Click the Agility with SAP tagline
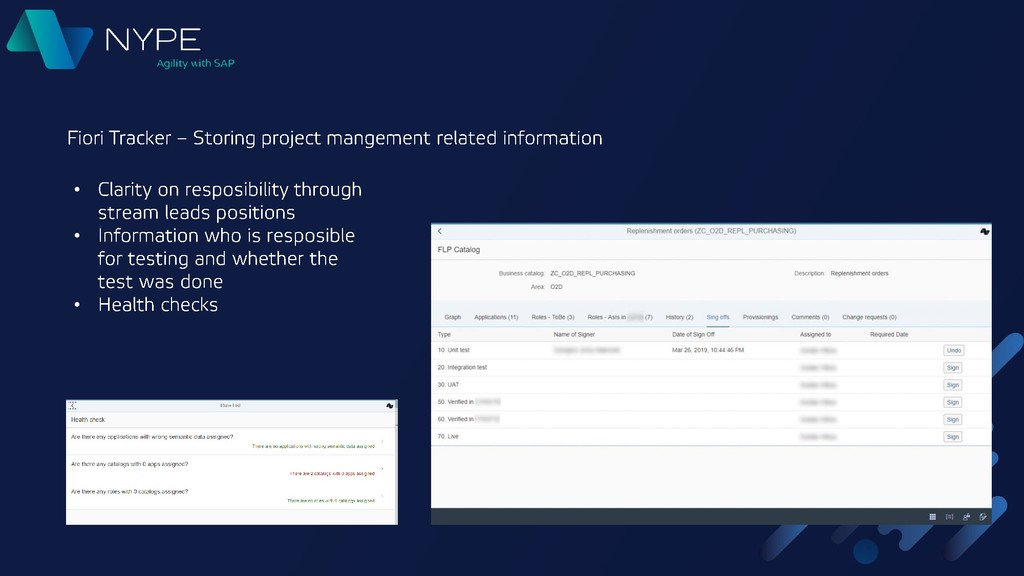The image size is (1024, 576). [x=195, y=63]
